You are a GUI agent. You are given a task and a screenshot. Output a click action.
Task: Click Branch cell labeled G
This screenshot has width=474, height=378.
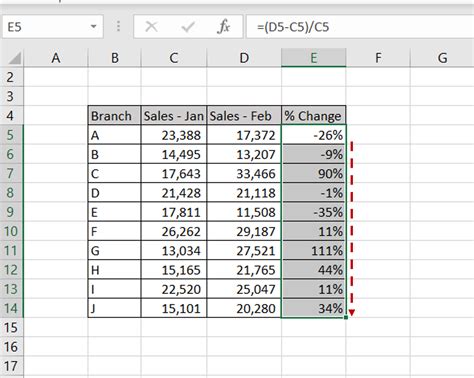115,250
